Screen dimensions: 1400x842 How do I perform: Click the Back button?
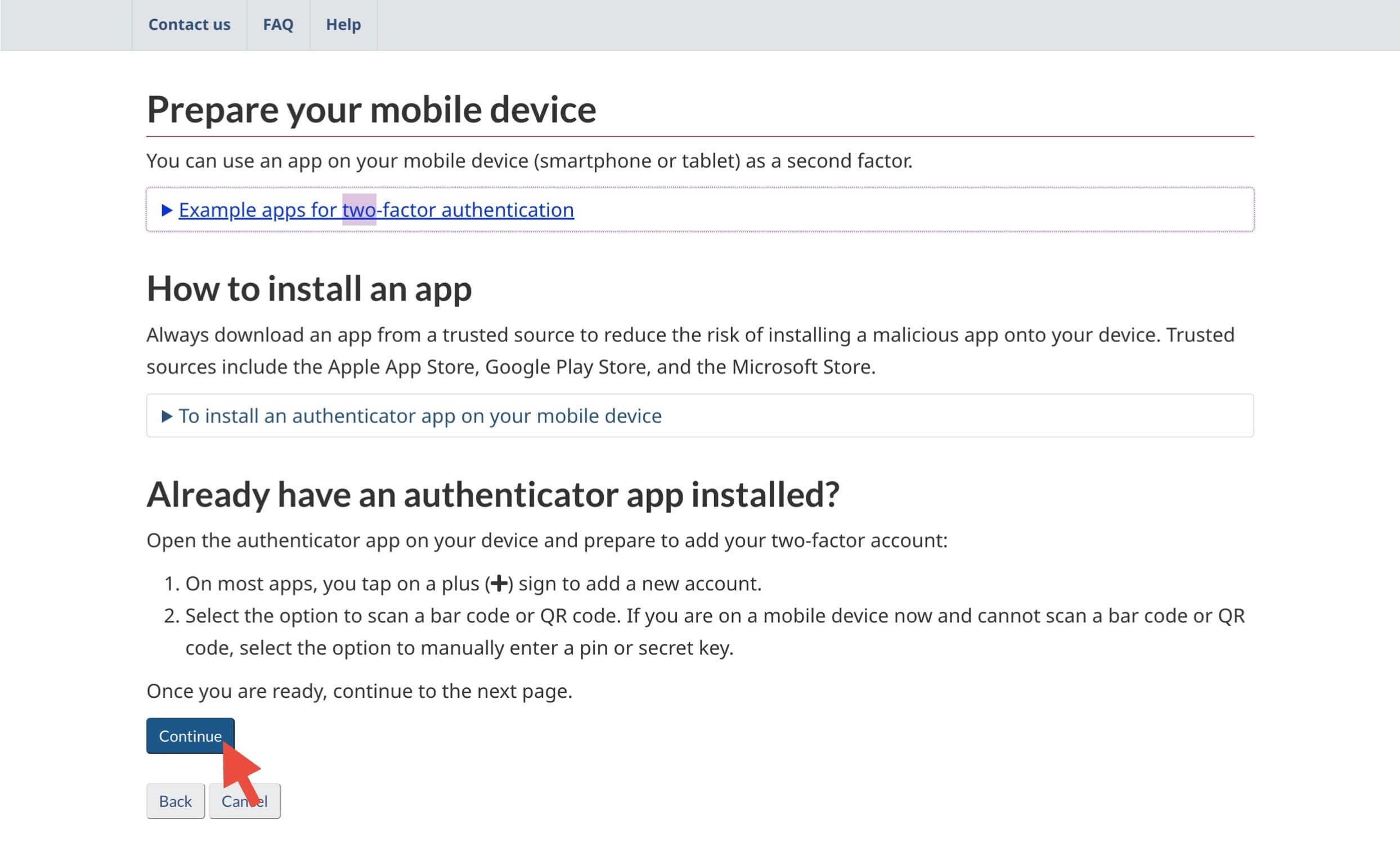pos(176,800)
